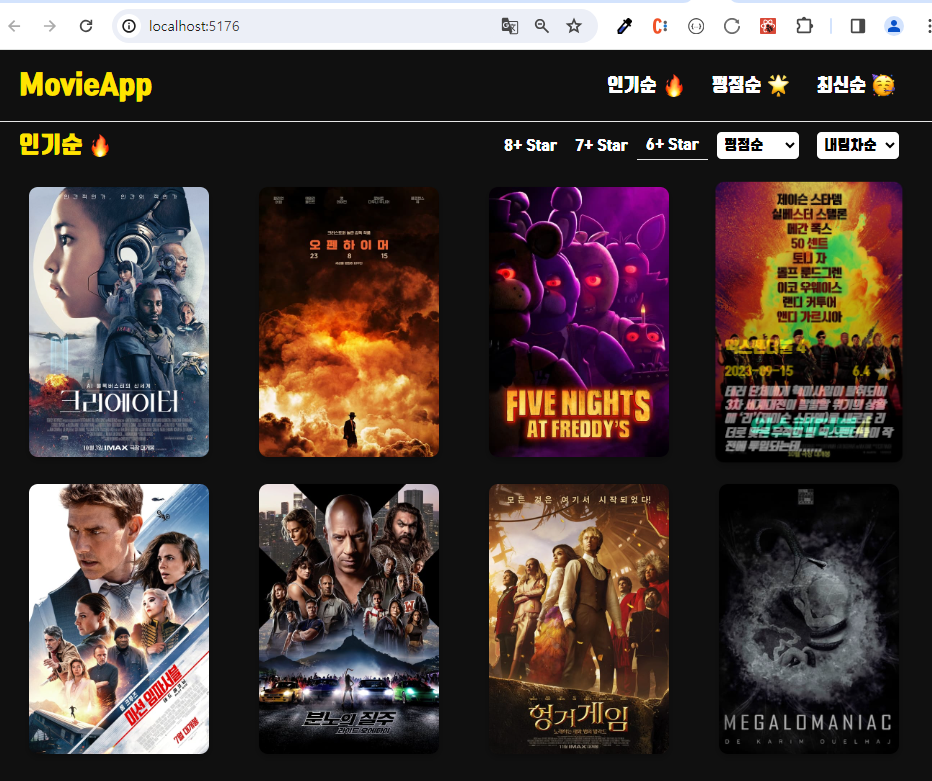Viewport: 932px width, 781px height.
Task: Open the 오펜하이머 movie poster
Action: pos(349,322)
